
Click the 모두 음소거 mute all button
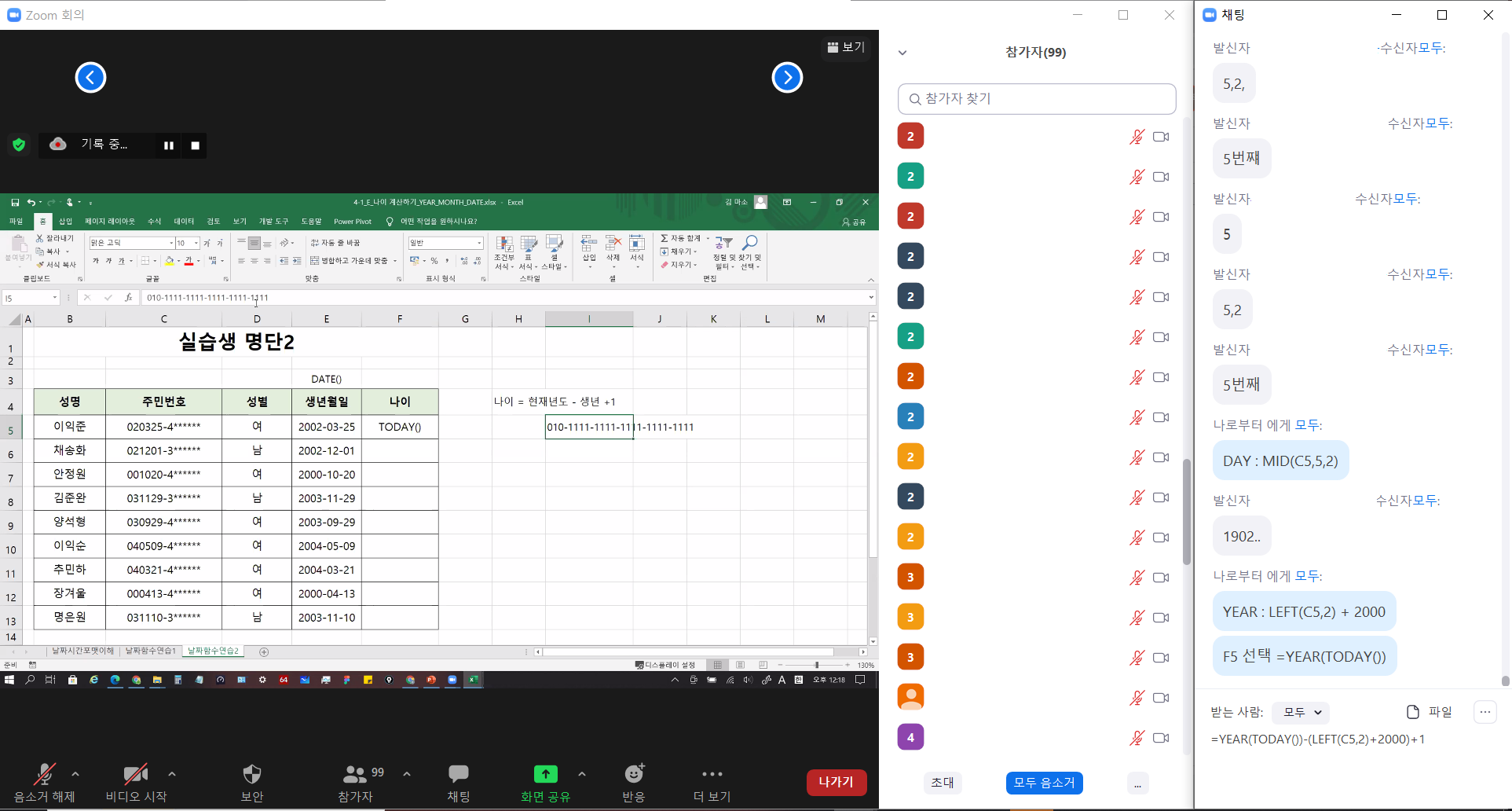click(1044, 783)
